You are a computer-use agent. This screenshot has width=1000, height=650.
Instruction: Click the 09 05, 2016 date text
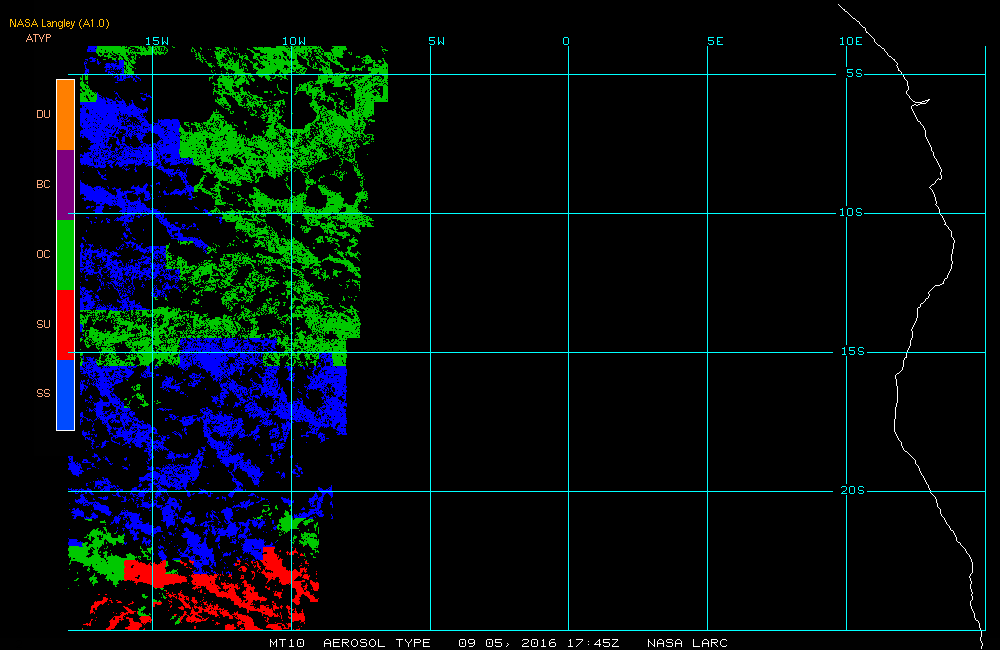pos(508,643)
